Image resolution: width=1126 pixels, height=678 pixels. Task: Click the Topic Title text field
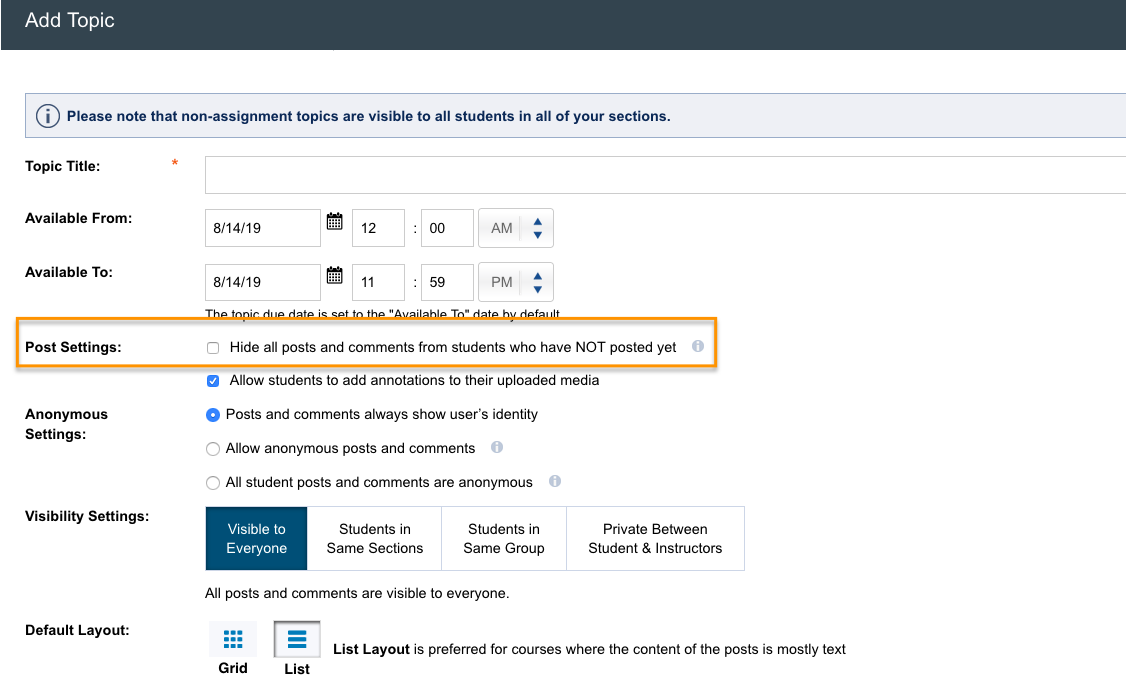[x=665, y=175]
